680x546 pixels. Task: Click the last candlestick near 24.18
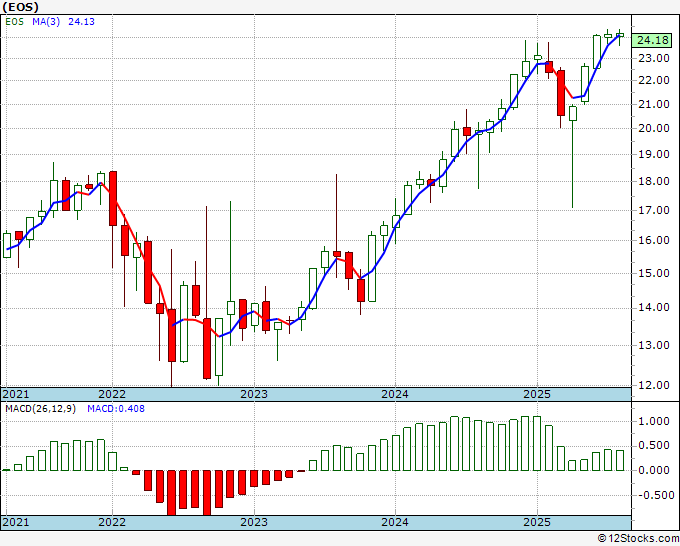[620, 36]
